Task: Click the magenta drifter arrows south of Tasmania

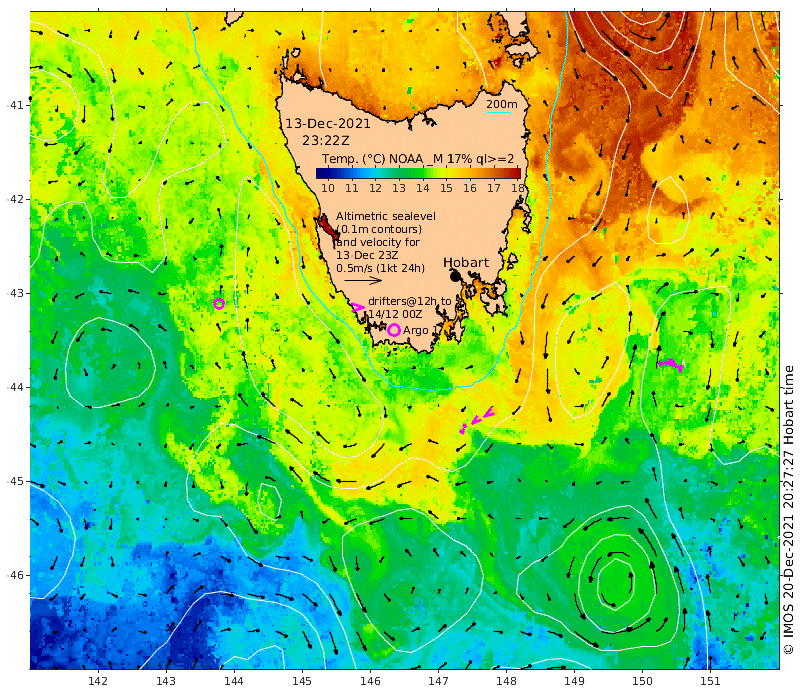Action: 477,420
